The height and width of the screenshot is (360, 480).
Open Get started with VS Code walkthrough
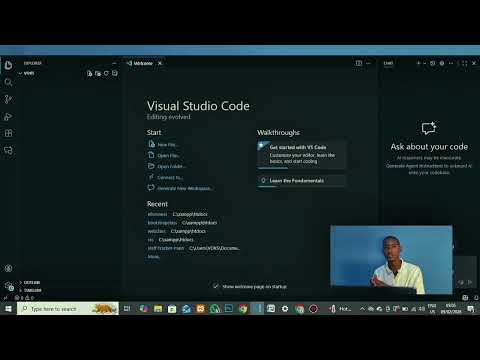click(x=302, y=154)
